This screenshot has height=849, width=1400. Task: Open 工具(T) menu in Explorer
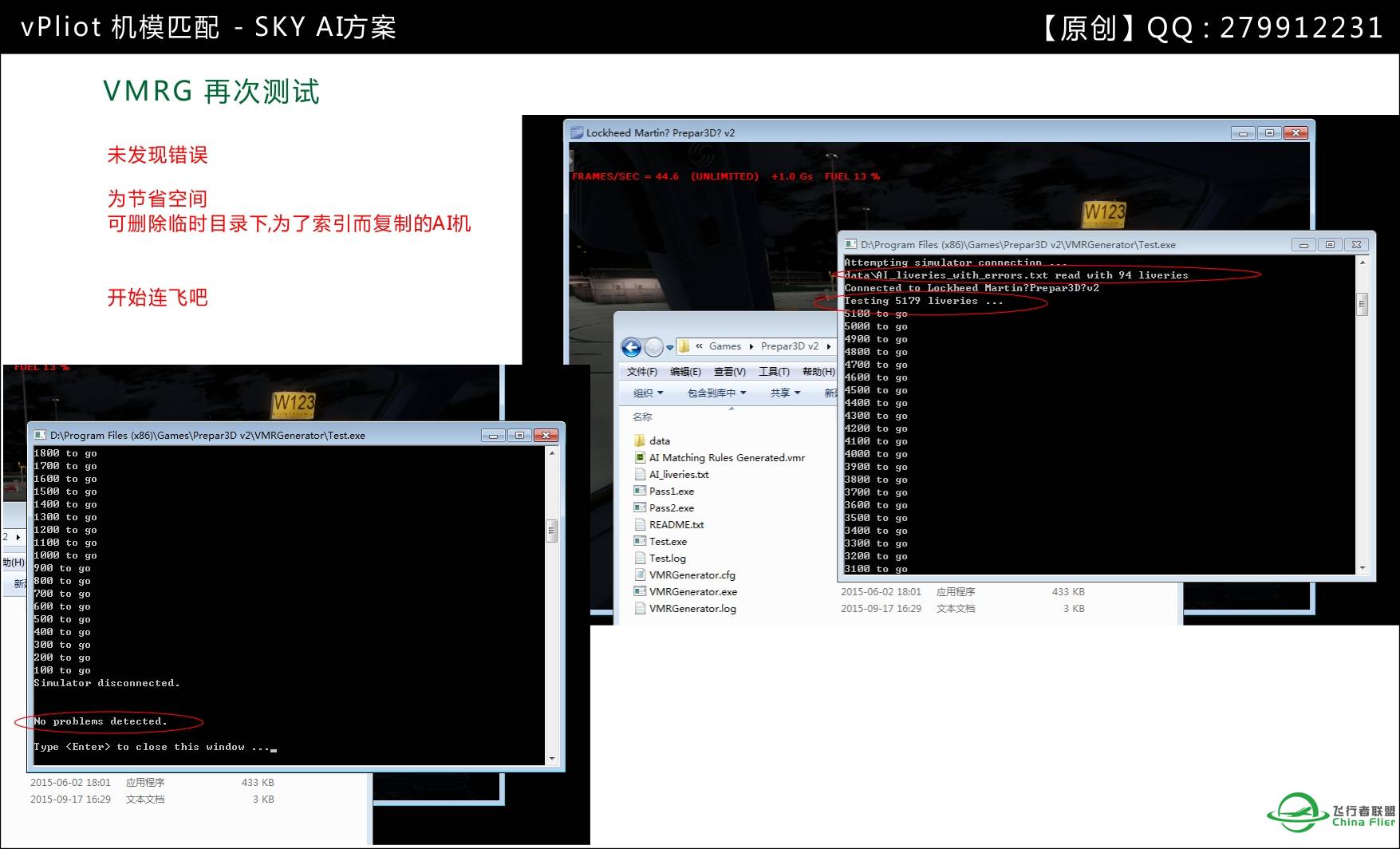(774, 372)
